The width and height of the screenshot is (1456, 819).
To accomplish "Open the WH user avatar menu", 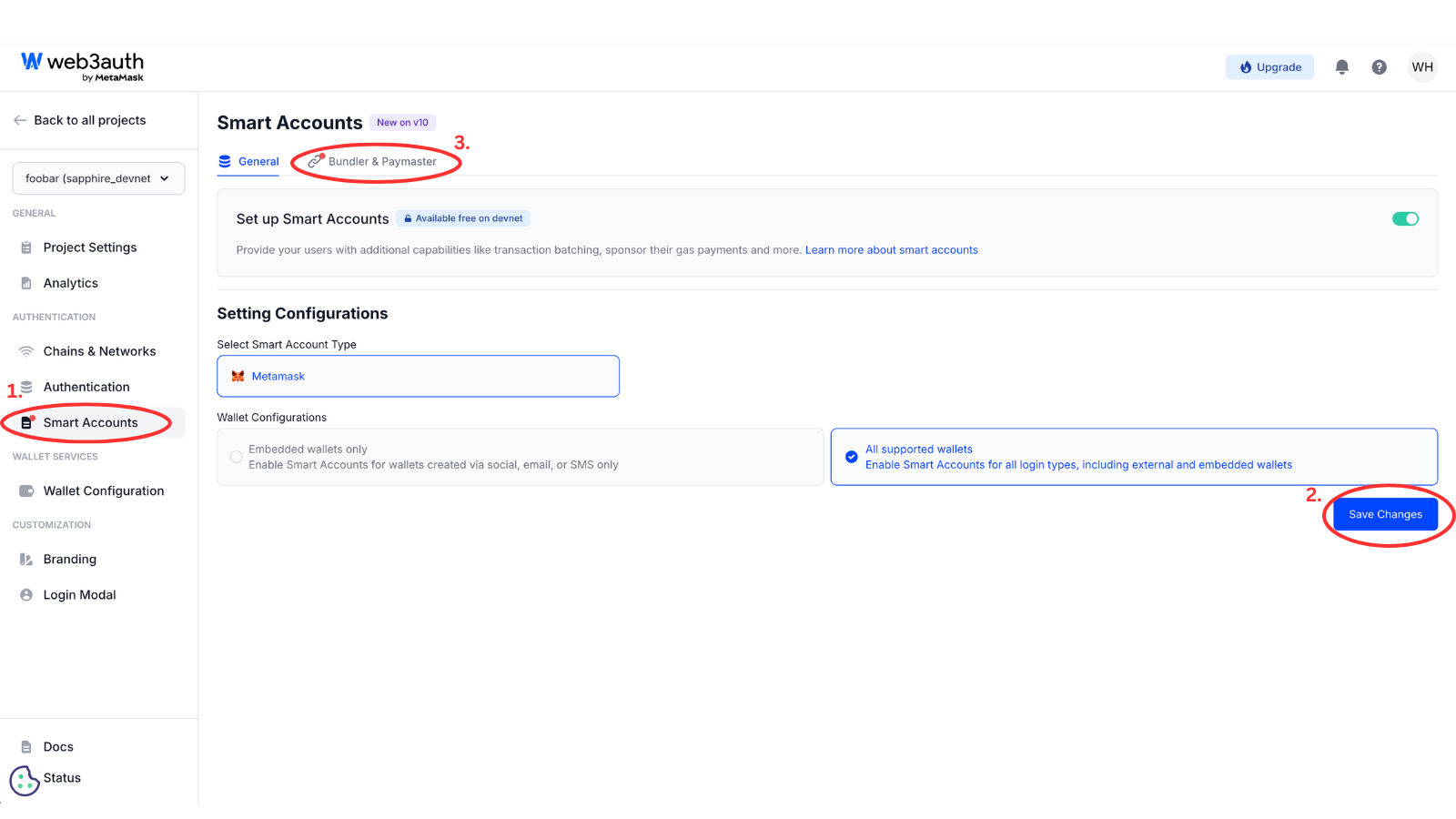I will coord(1422,67).
